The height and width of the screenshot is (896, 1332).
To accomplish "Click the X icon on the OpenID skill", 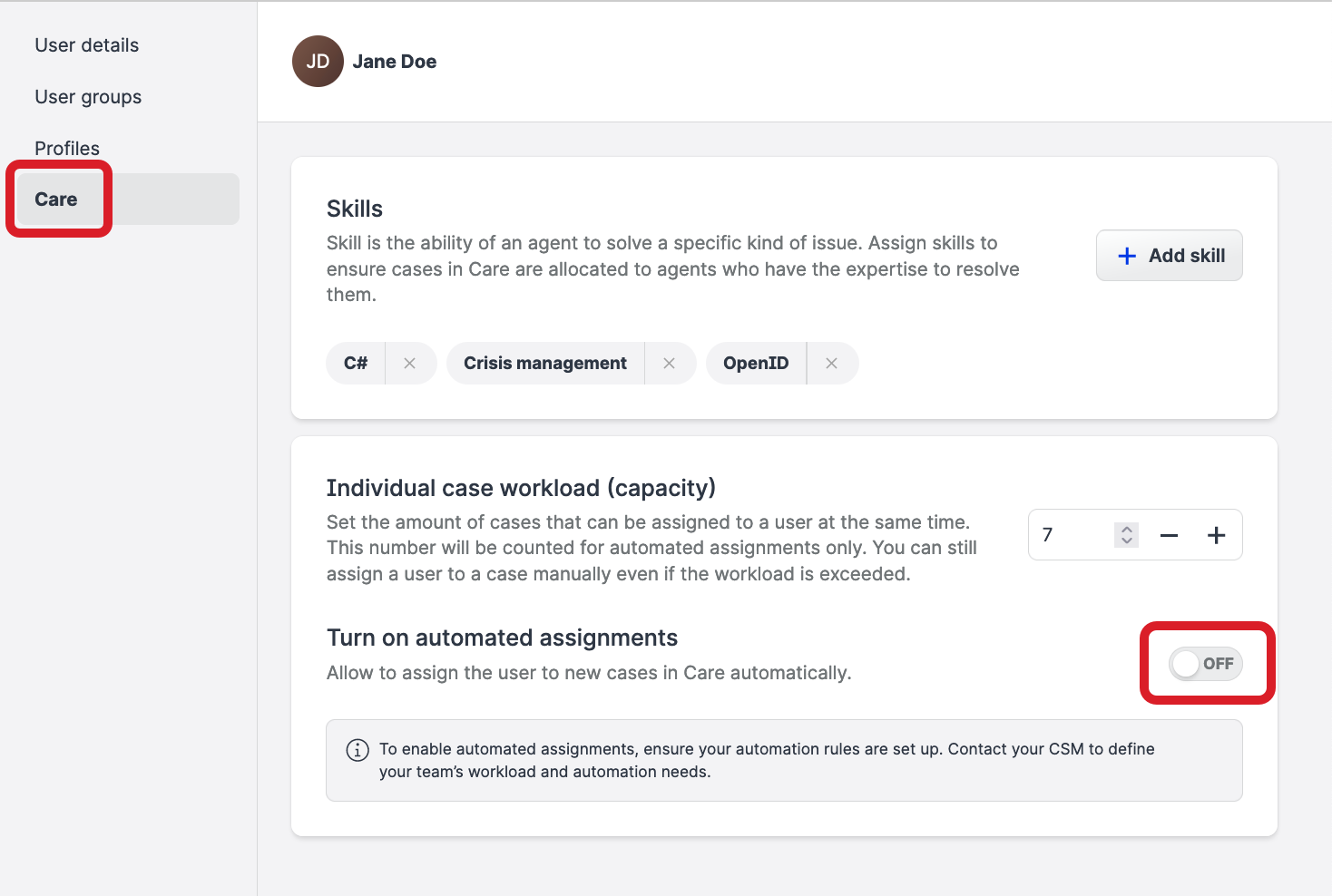I will (832, 363).
